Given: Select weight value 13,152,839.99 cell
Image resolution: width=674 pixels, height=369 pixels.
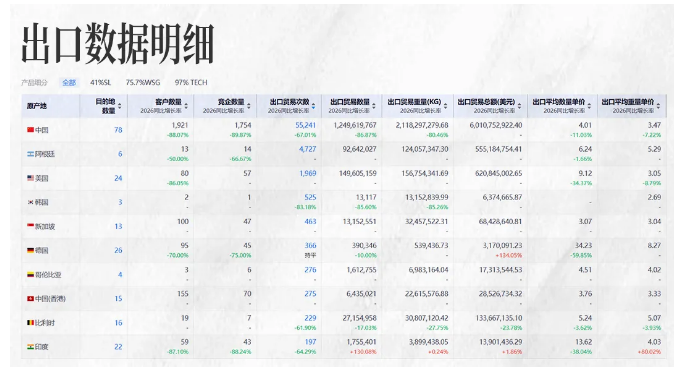Looking at the screenshot, I should tap(426, 197).
